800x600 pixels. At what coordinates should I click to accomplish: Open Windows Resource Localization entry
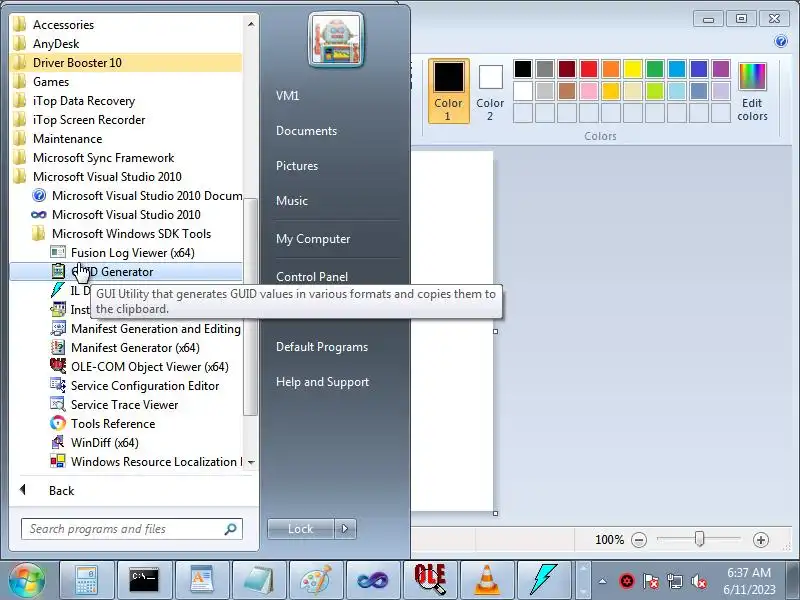(146, 462)
